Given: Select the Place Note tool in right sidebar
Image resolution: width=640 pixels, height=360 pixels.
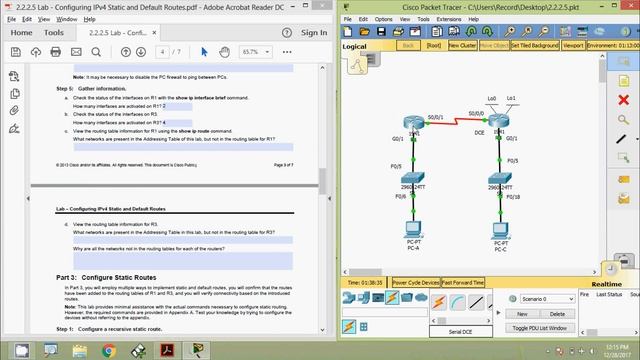Looking at the screenshot, I should point(623,81).
